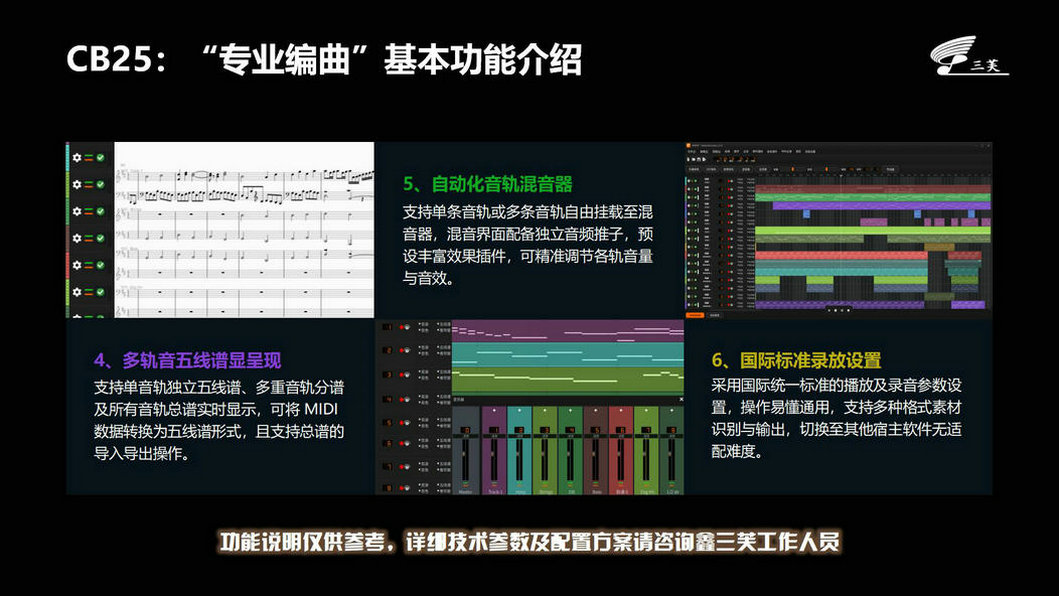Open leftmost menu in DAW menu bar
This screenshot has height=596, width=1059.
click(692, 151)
